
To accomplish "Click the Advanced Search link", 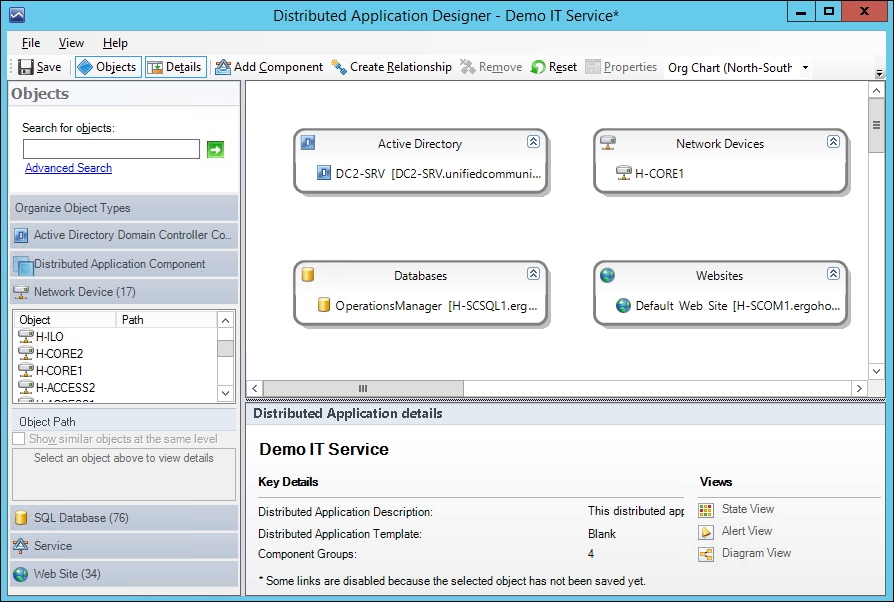I will pos(68,168).
